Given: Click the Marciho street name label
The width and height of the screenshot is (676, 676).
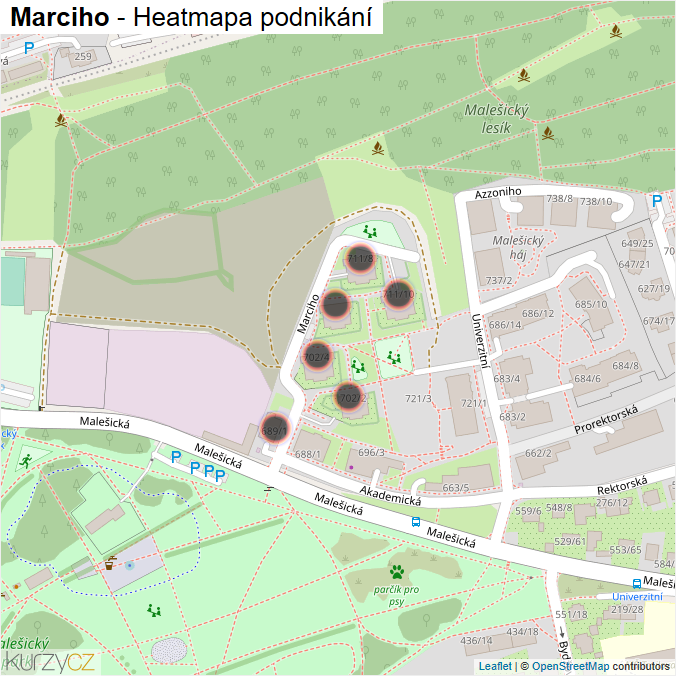Looking at the screenshot, I should point(308,314).
